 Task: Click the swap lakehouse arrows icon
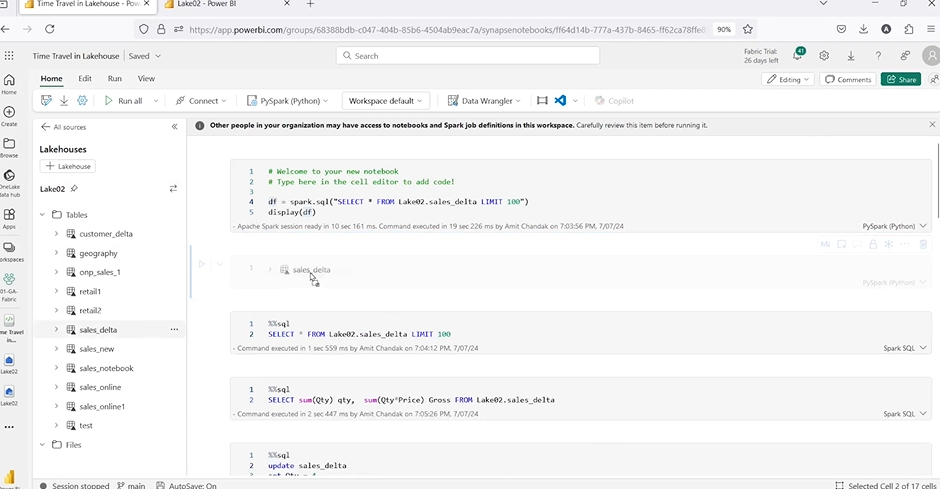(x=173, y=189)
